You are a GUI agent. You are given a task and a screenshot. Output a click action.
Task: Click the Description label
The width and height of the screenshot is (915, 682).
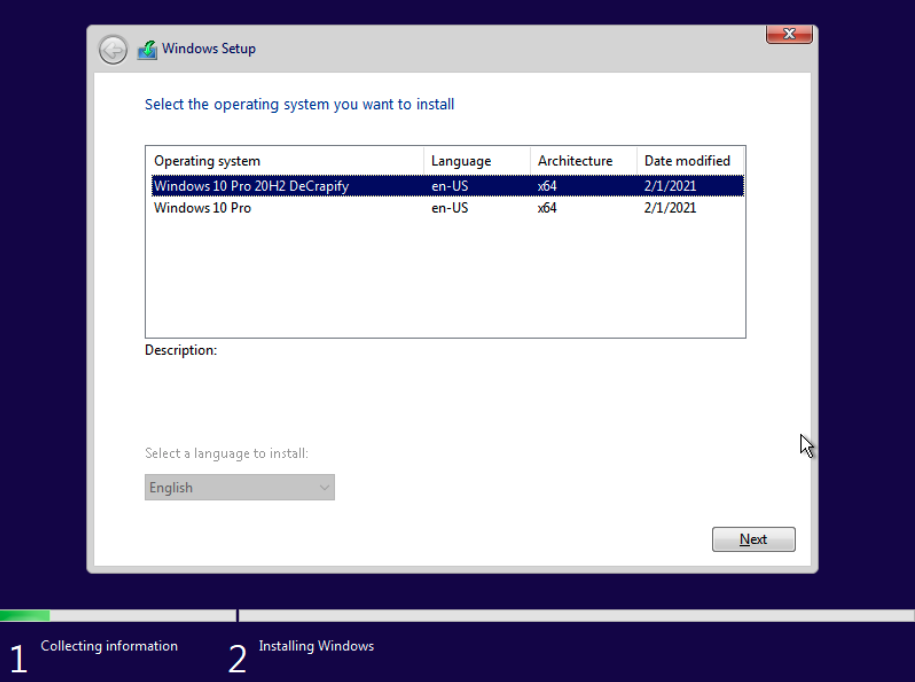(180, 350)
